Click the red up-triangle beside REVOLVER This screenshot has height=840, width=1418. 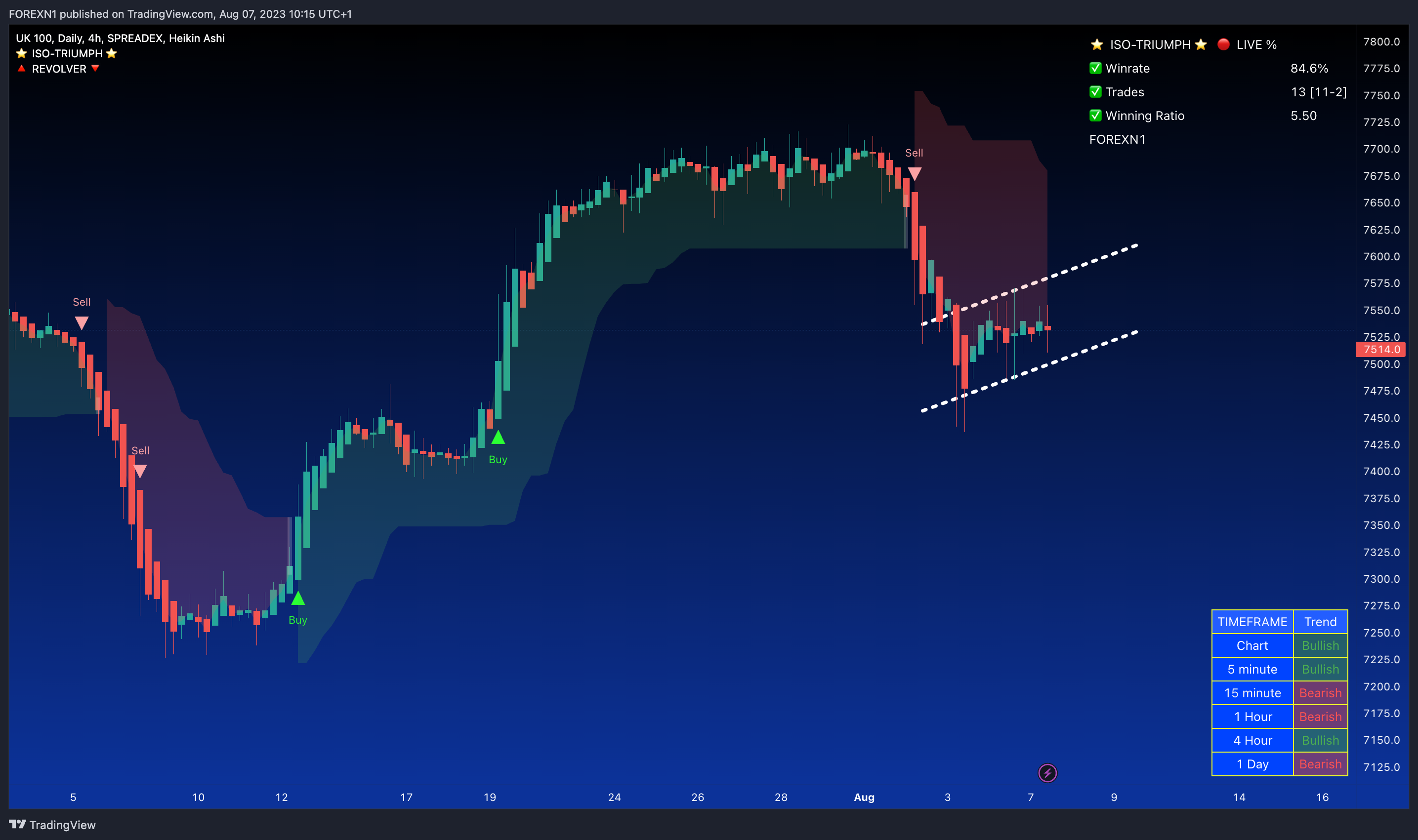point(22,69)
